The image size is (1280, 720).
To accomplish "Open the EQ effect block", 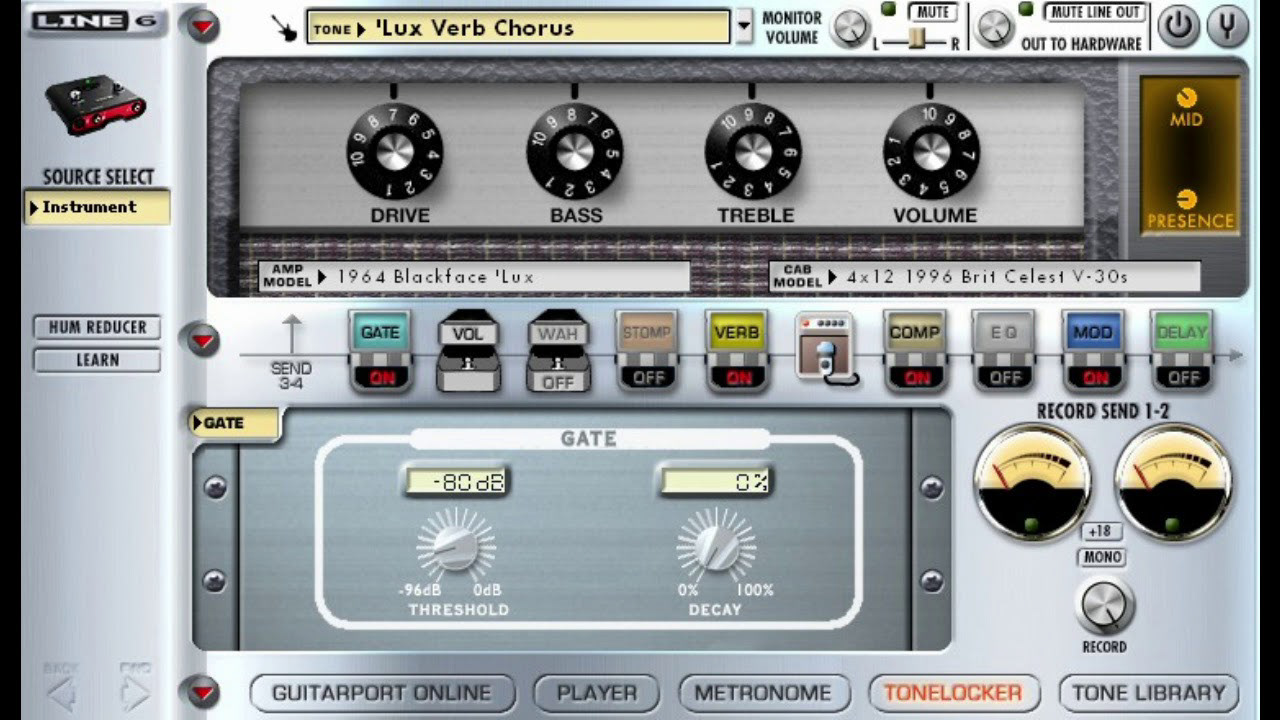I will tap(1003, 333).
